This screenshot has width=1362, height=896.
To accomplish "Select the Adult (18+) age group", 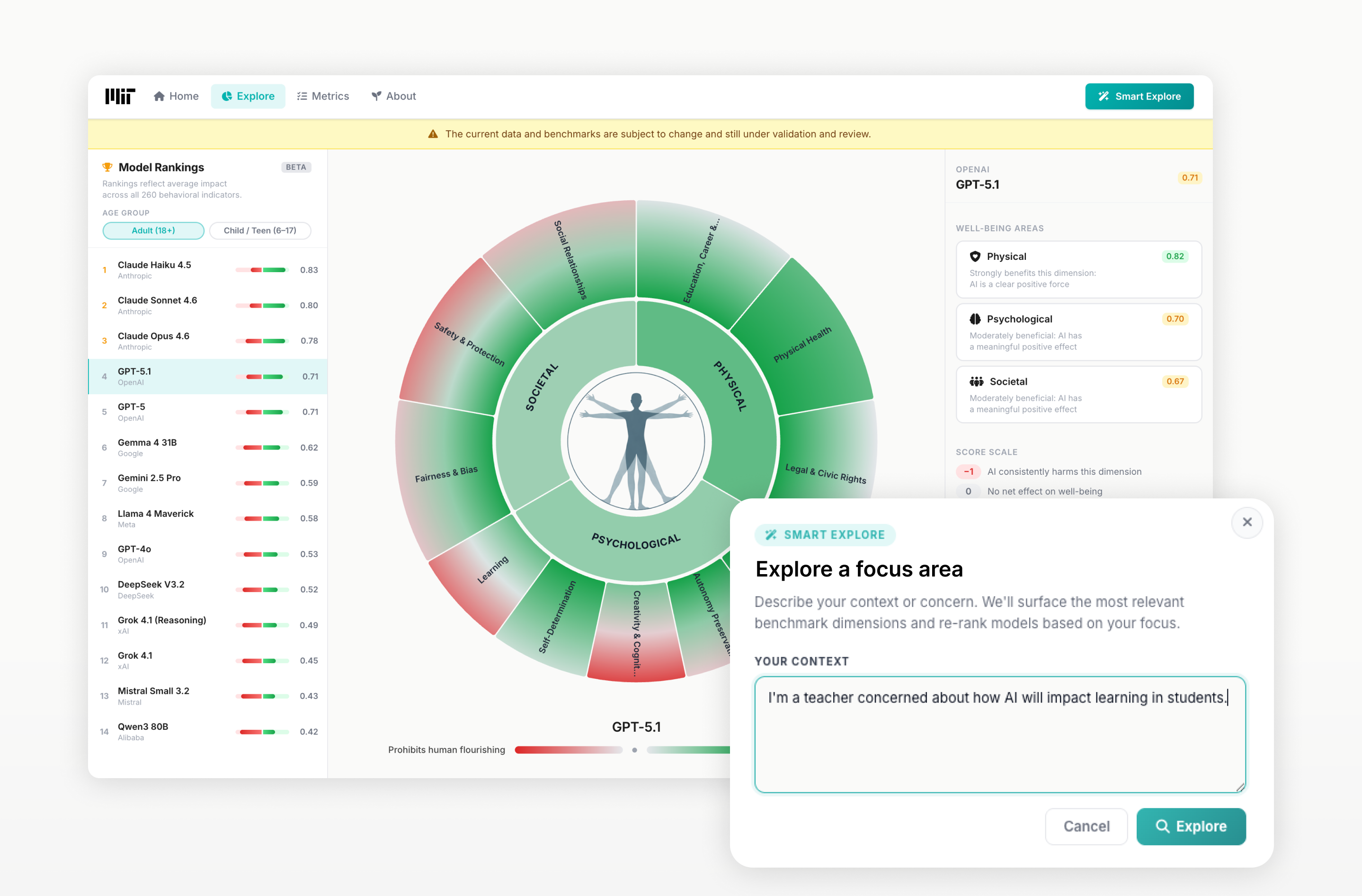I will 153,231.
